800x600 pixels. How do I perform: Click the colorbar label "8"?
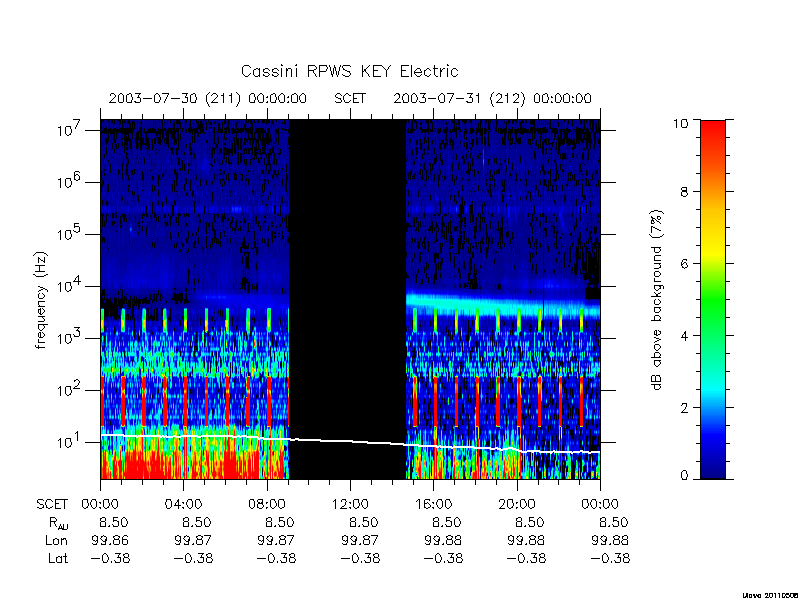[684, 192]
